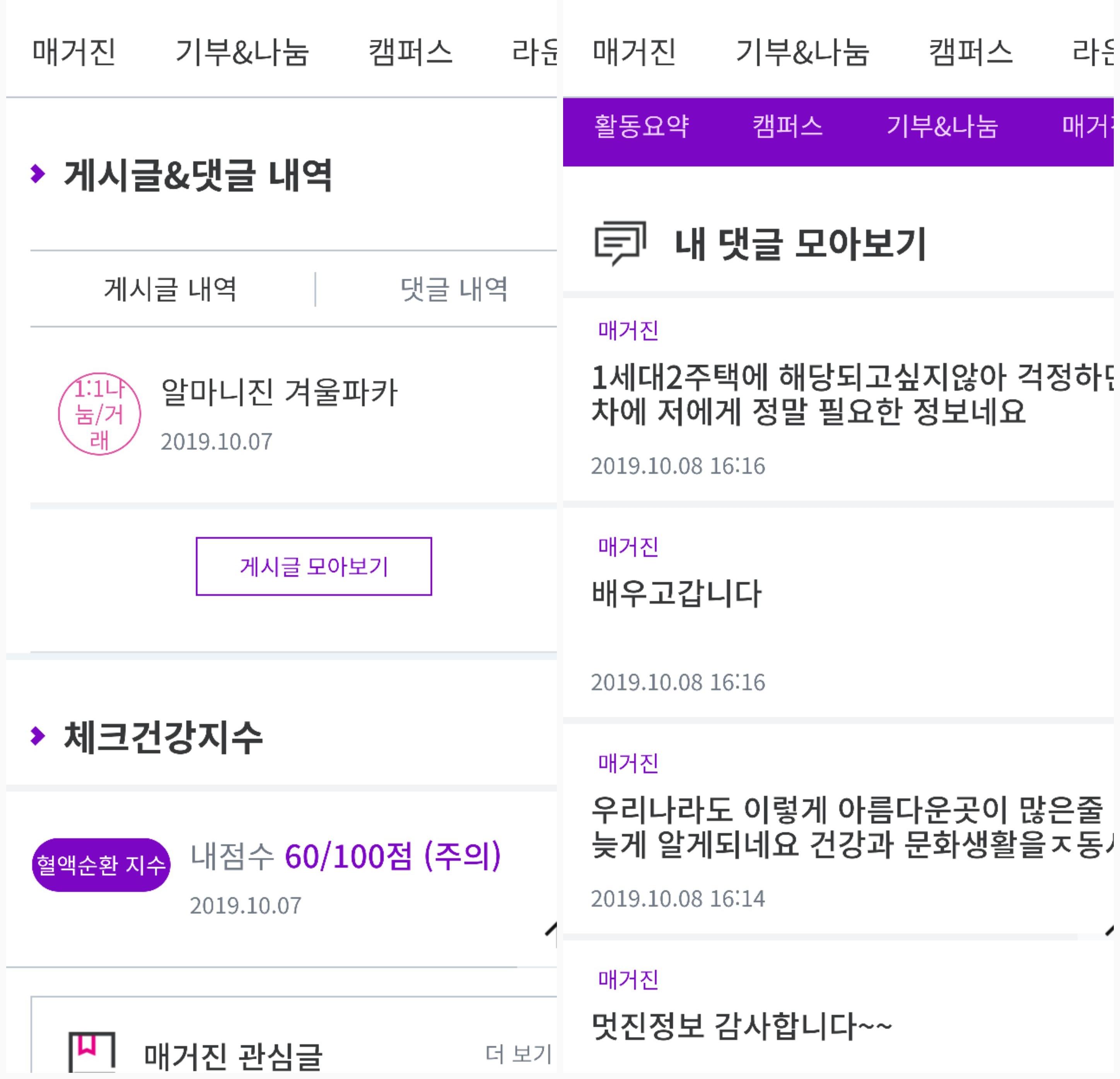Select 기부&나눔 in the purple sub-menu

pos(942,126)
